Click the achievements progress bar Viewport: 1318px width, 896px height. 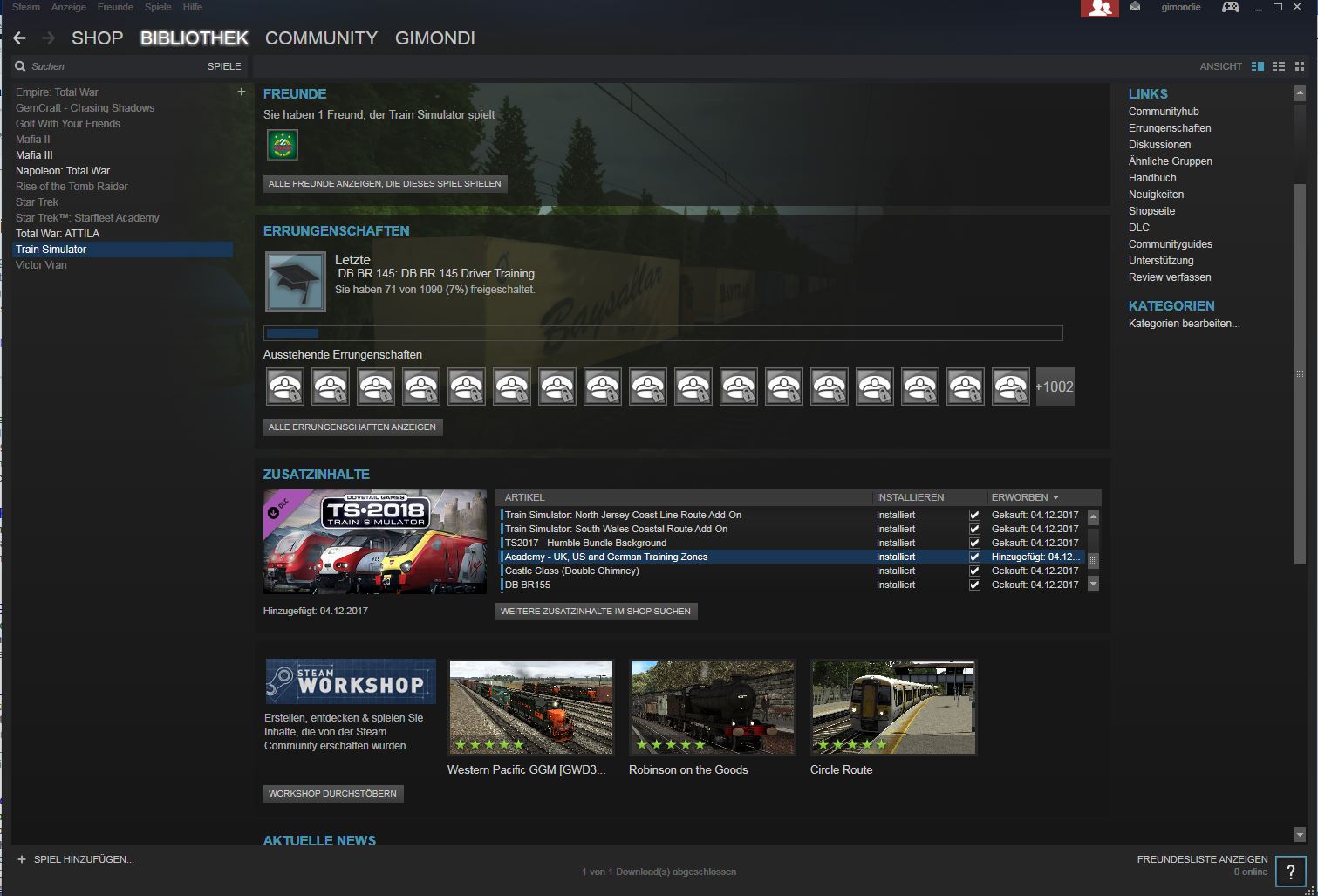[x=663, y=333]
